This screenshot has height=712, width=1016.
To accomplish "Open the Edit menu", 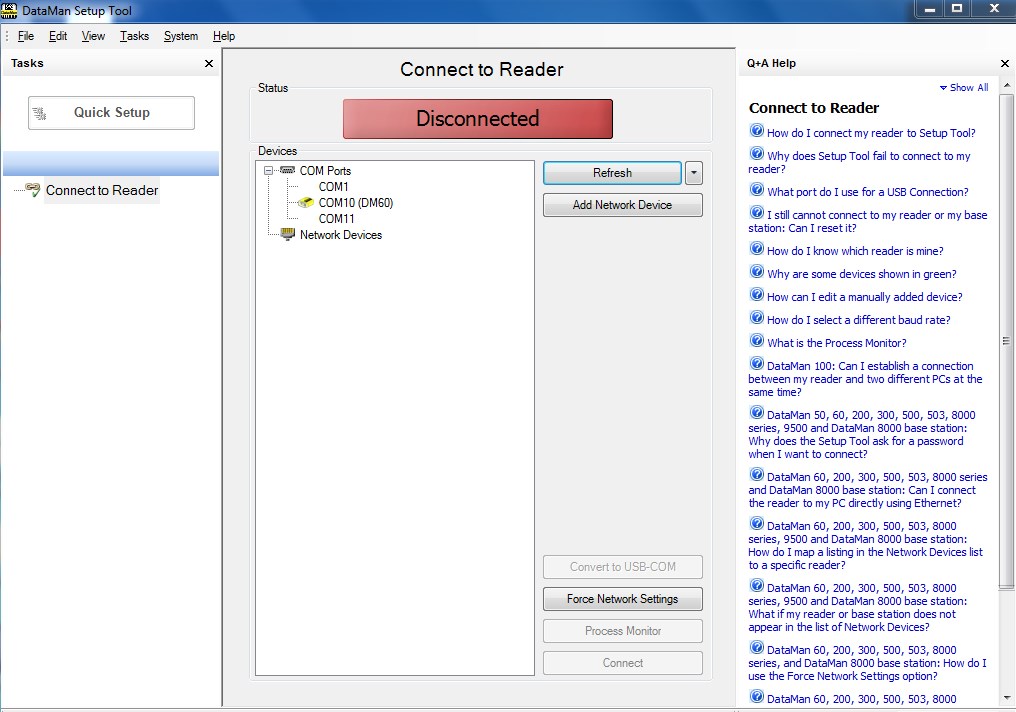I will [x=58, y=36].
